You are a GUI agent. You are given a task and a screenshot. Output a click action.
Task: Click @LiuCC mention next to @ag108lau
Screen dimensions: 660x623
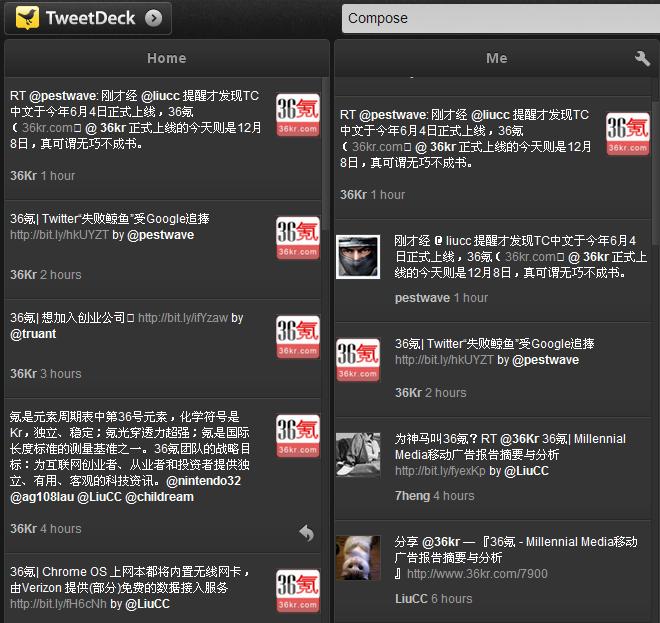[100, 497]
